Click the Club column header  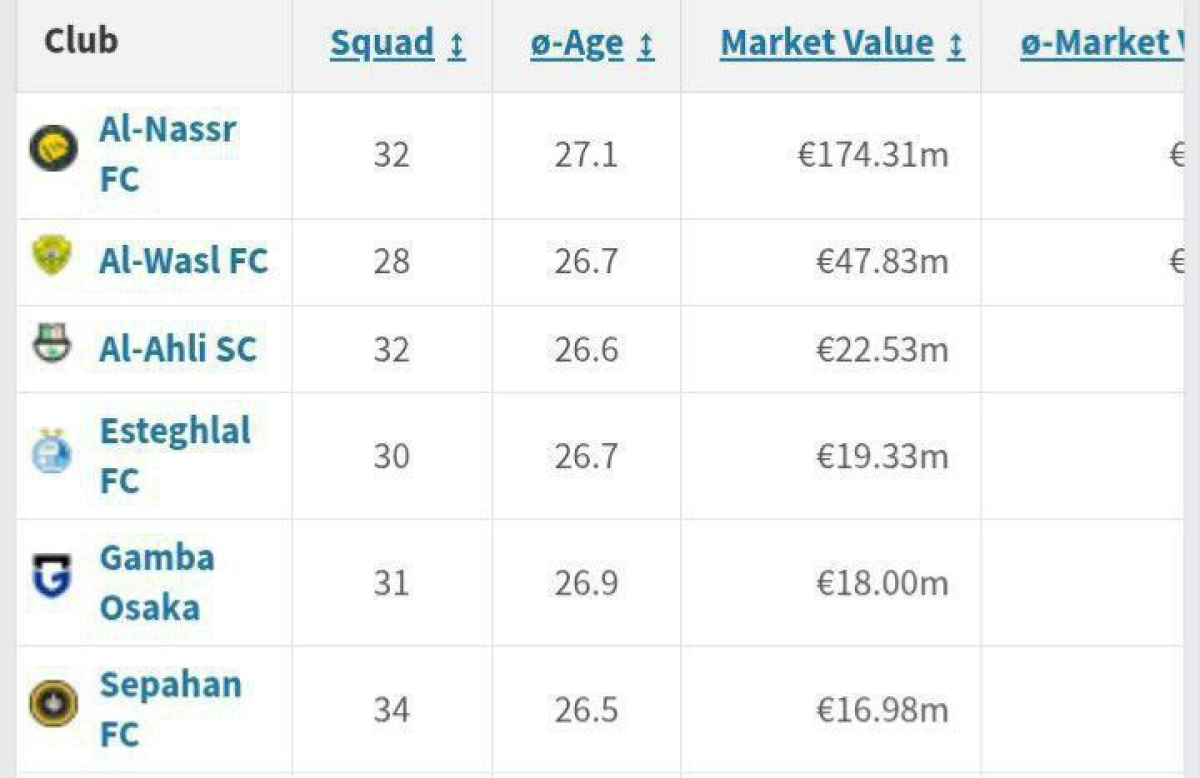(x=81, y=42)
